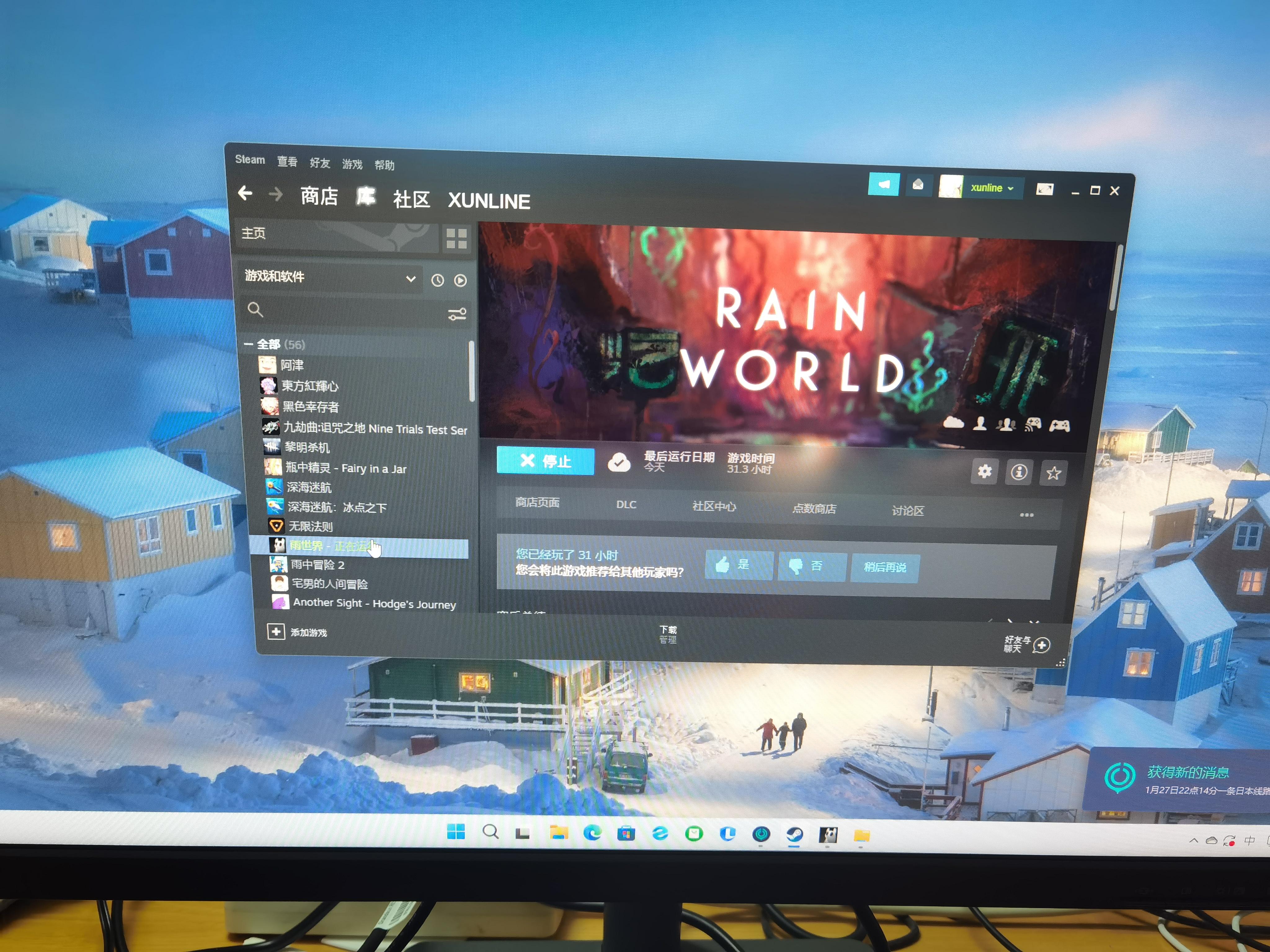Recommend the game with 是 button

click(739, 565)
